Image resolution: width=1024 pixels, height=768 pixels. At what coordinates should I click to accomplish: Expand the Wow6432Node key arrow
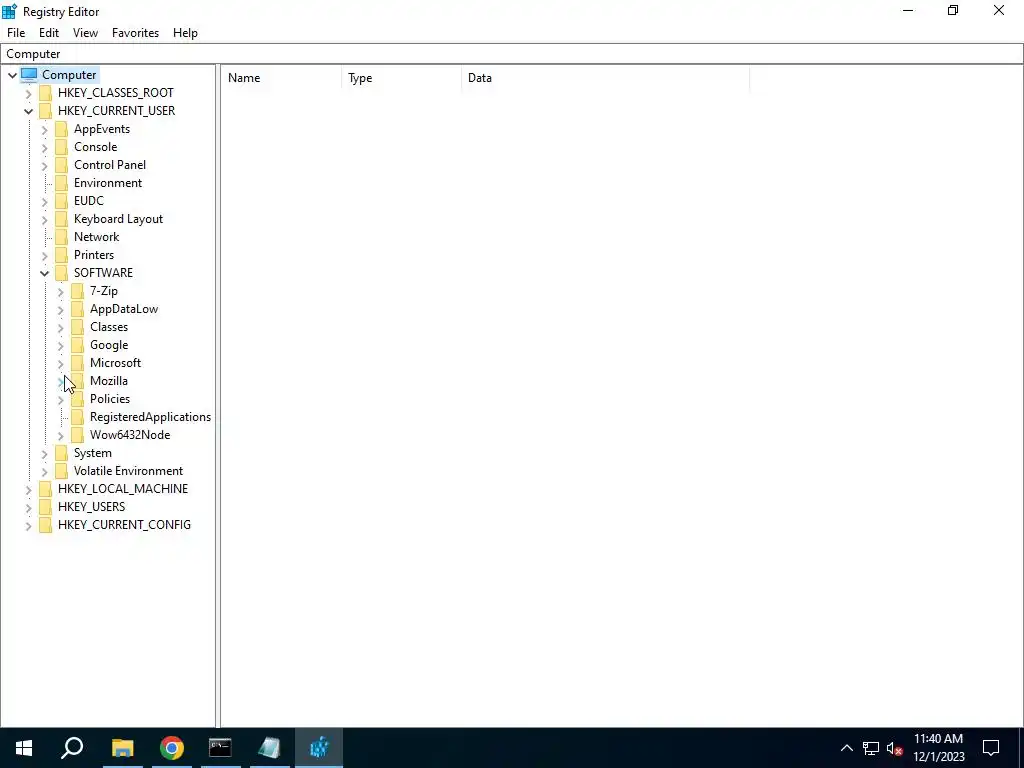tap(61, 435)
